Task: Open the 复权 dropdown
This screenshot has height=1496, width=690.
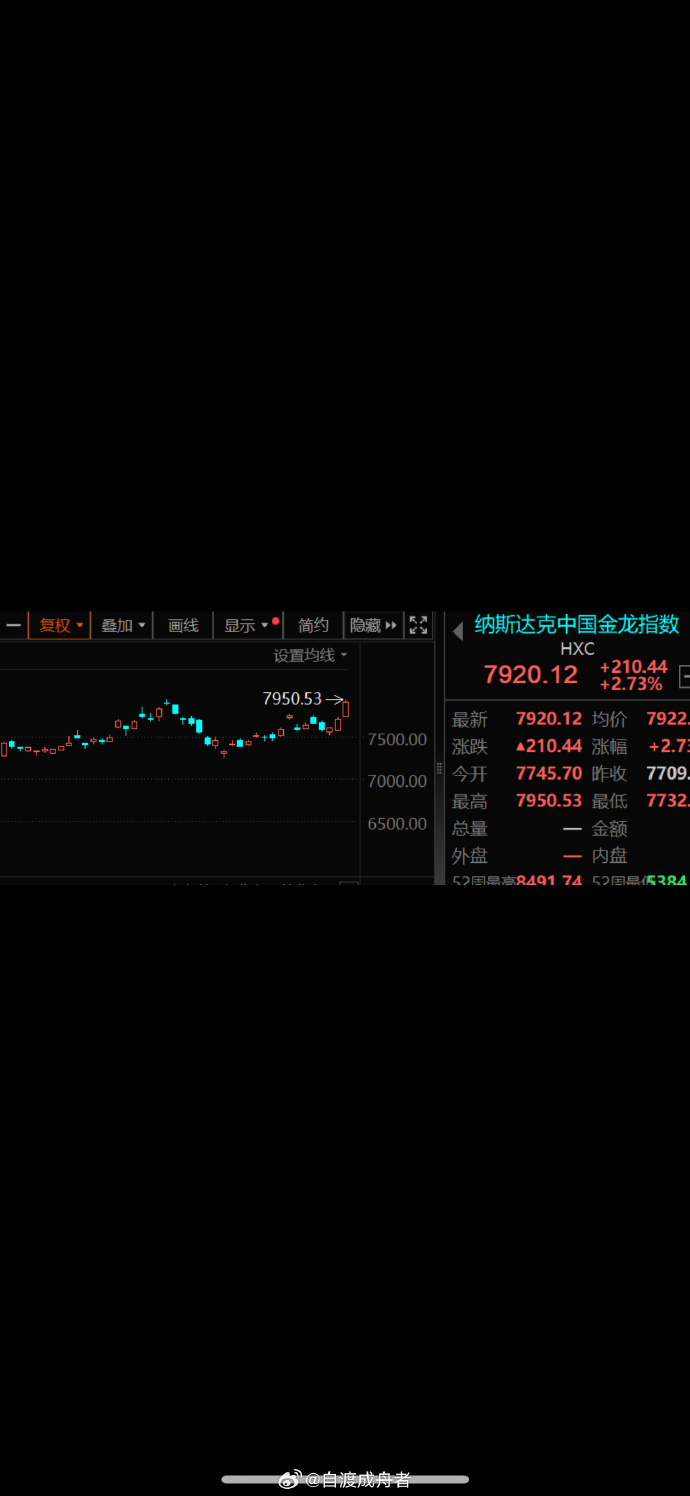Action: (x=61, y=625)
